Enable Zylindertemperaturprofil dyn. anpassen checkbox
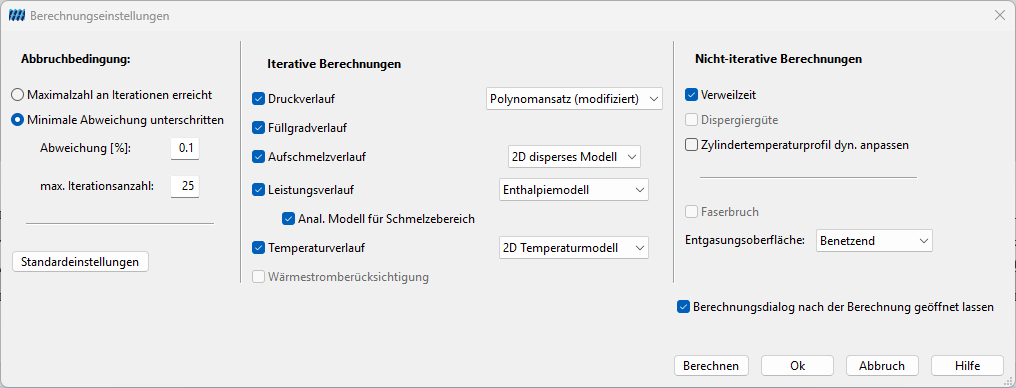Viewport: 1016px width, 388px height. pyautogui.click(x=691, y=145)
